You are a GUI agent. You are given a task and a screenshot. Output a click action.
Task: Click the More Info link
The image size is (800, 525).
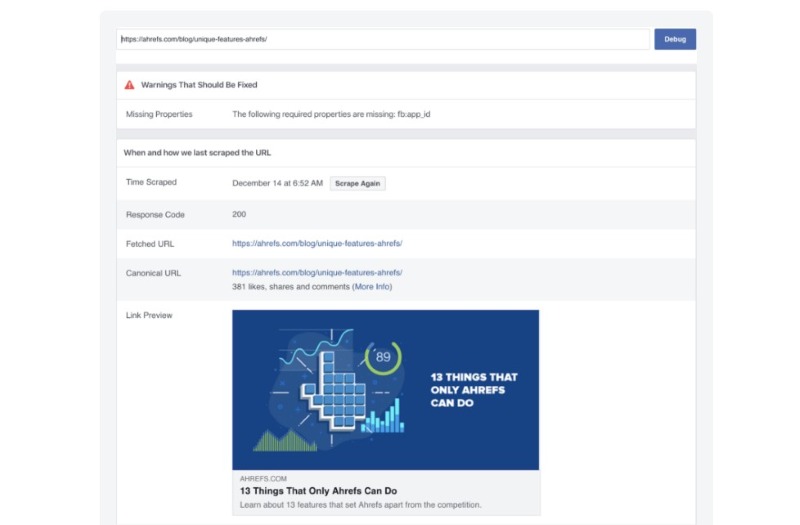(x=372, y=287)
